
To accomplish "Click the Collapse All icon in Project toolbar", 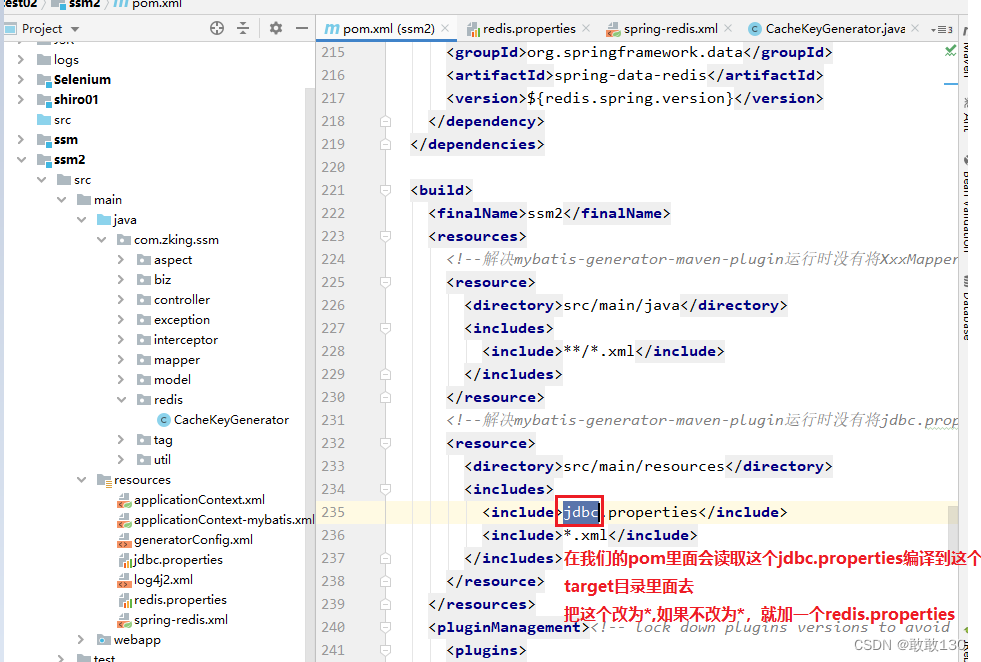I will coord(243,28).
